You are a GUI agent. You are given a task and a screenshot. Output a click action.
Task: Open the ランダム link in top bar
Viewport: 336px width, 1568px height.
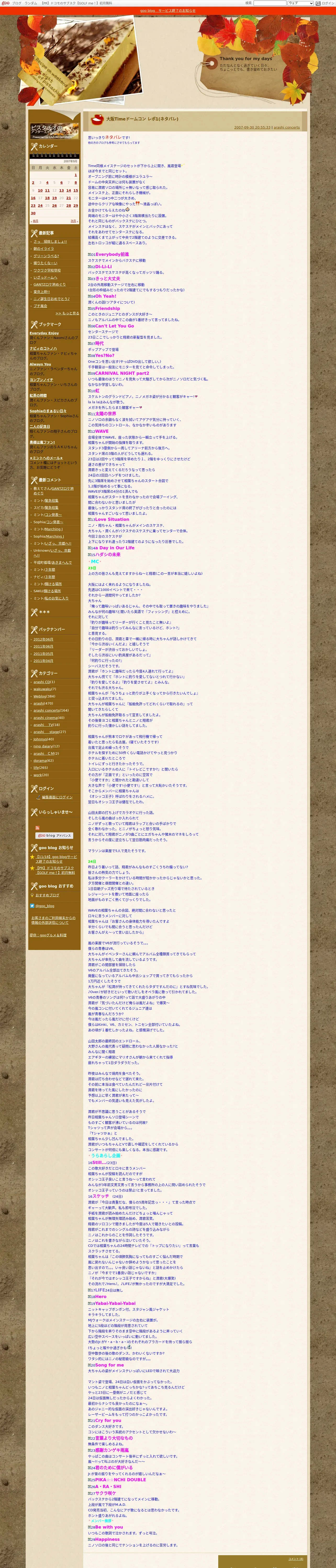(31, 3)
